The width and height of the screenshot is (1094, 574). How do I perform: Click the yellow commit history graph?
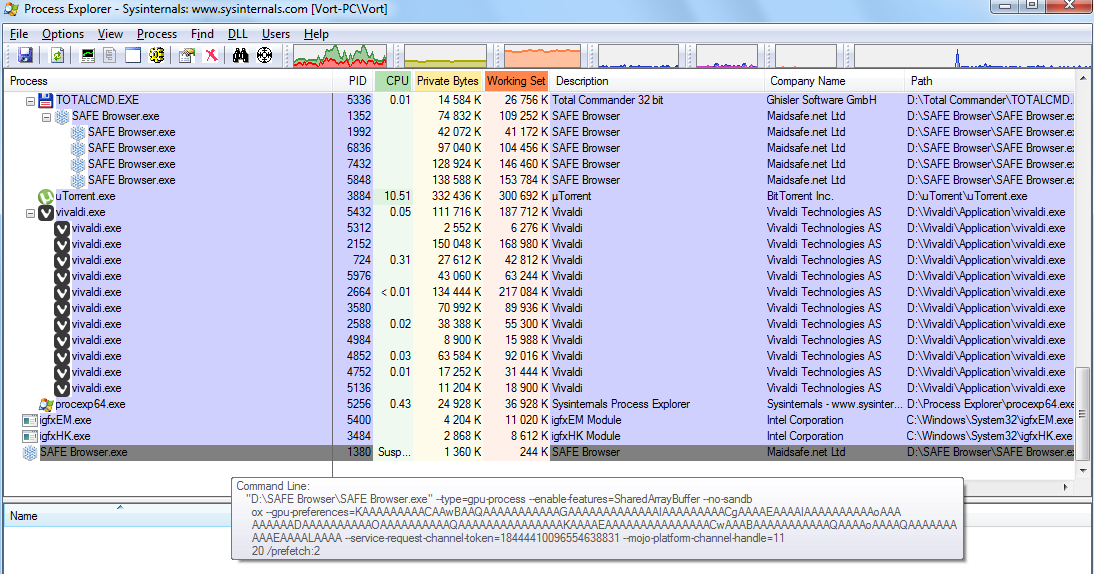[x=445, y=56]
